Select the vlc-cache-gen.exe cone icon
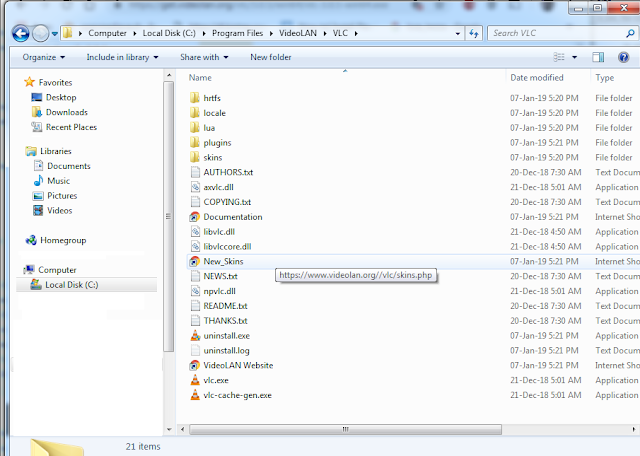Viewport: 640px width, 456px height. tap(195, 395)
